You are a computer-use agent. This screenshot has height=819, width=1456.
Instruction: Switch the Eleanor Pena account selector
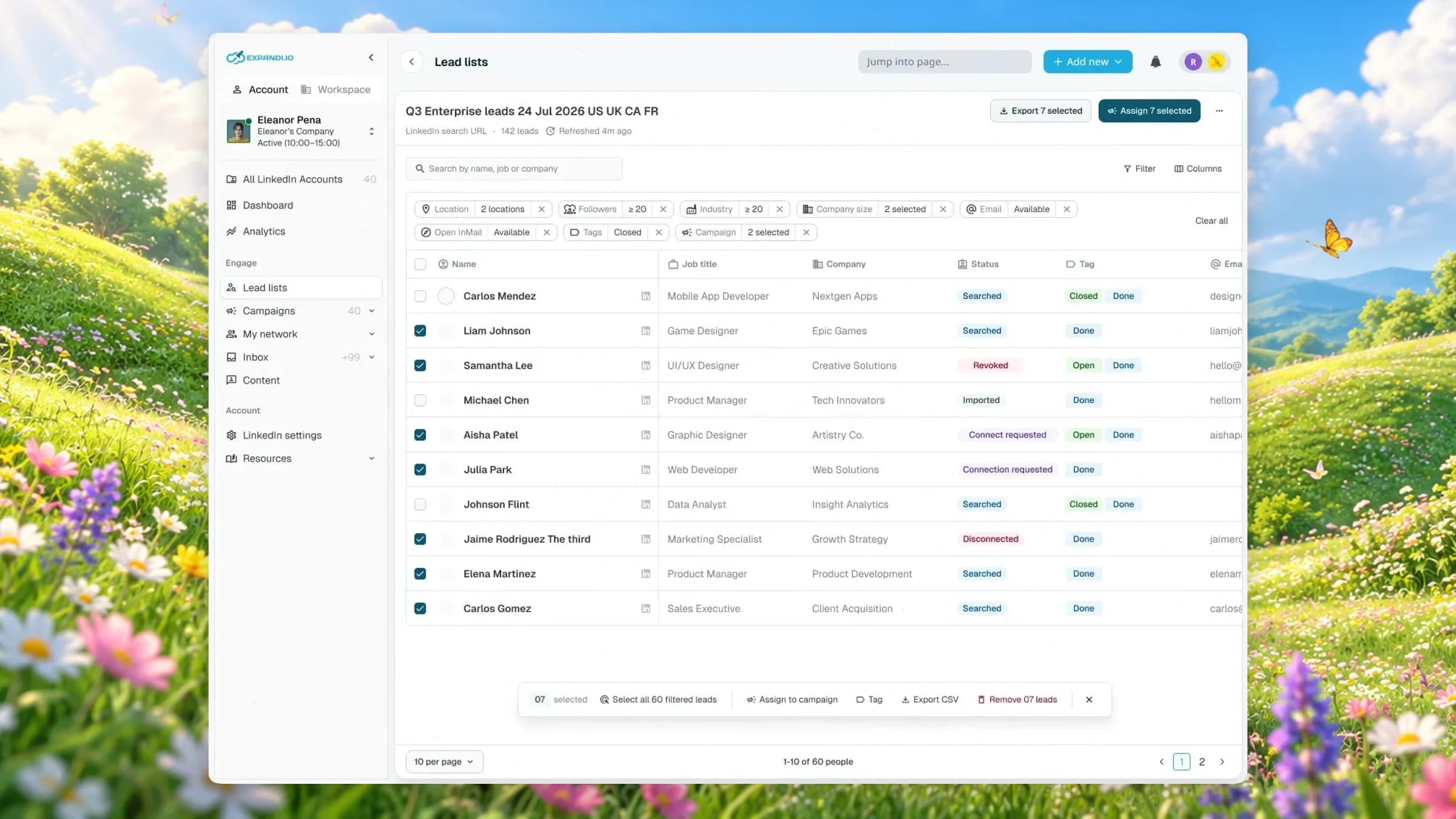[371, 132]
